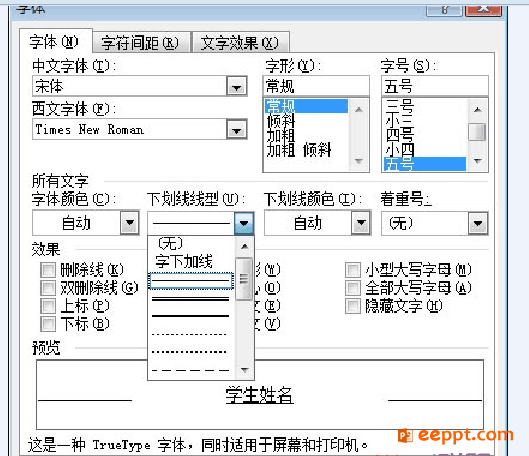Click the 中文字体 field showing 宋体

(x=130, y=86)
